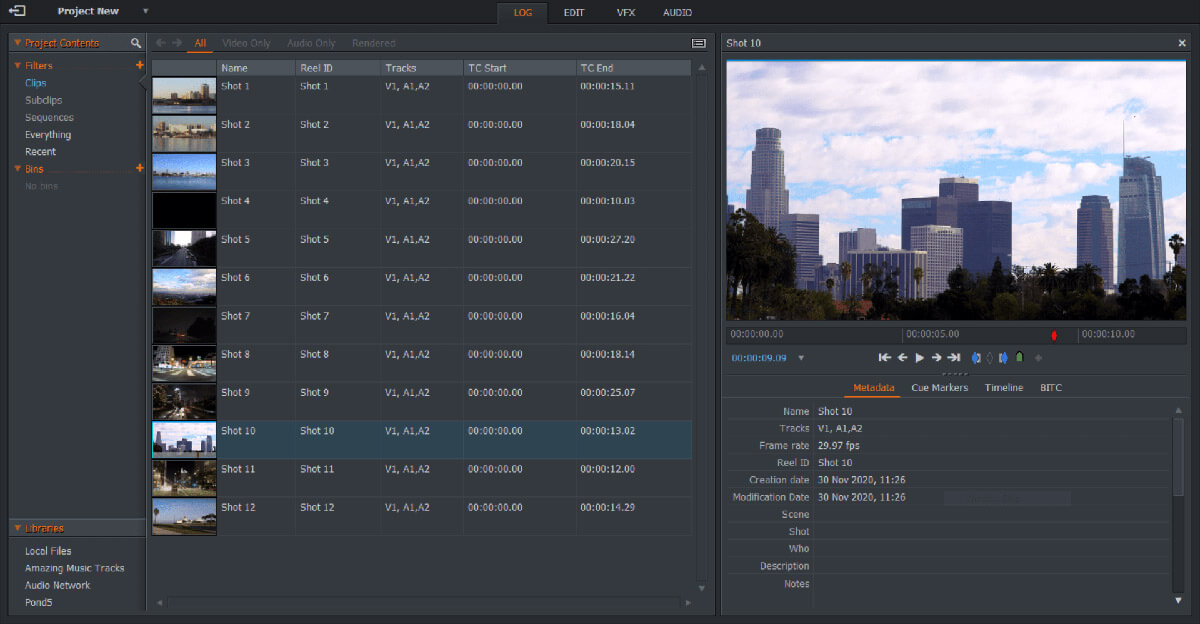Open search in Project Contents panel

click(136, 43)
